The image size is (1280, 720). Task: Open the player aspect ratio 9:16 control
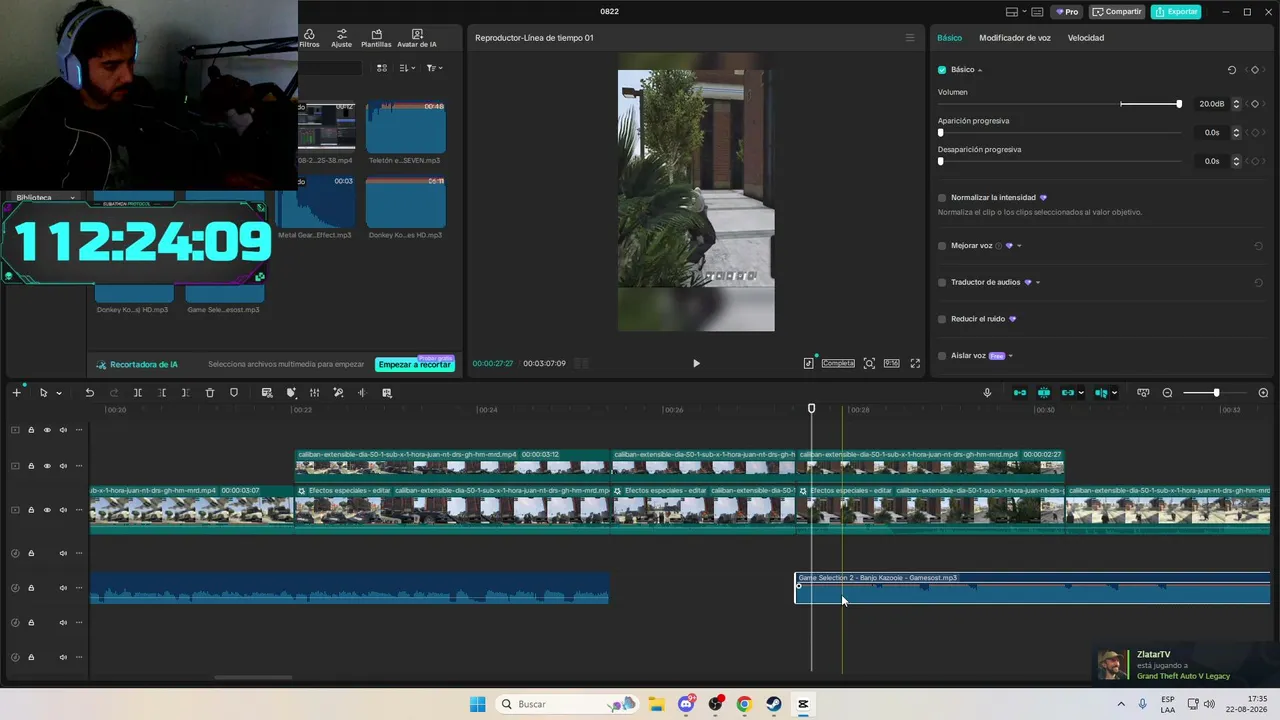[x=891, y=364]
